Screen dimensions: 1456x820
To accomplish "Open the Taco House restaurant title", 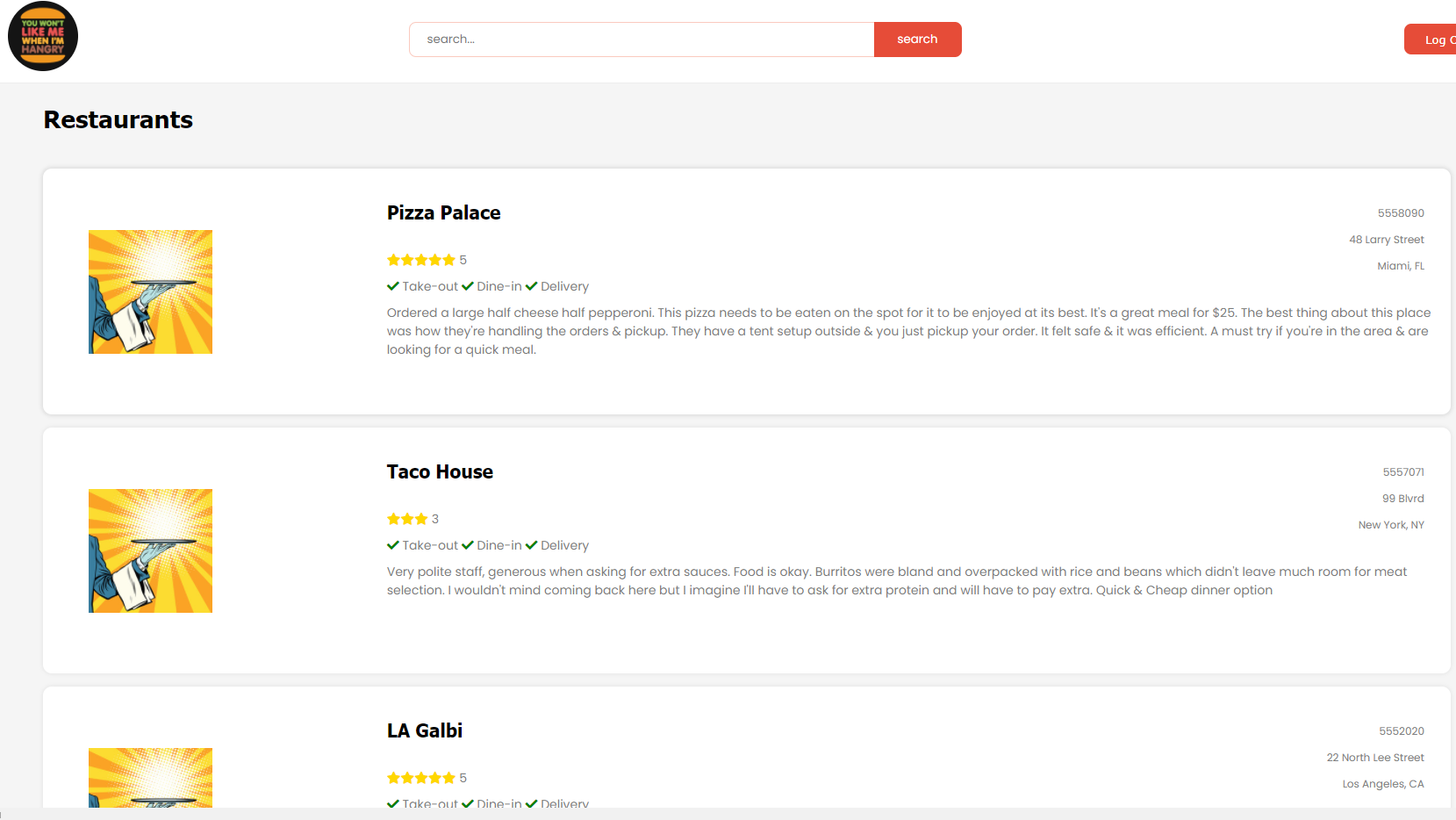I will point(440,471).
